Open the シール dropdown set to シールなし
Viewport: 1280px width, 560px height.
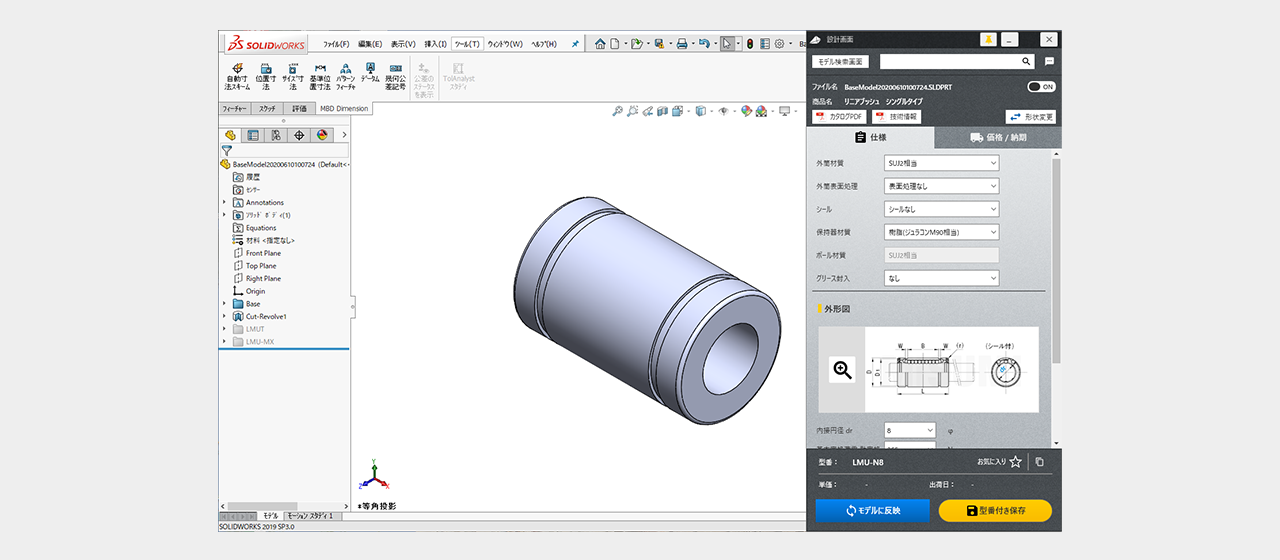(x=941, y=209)
